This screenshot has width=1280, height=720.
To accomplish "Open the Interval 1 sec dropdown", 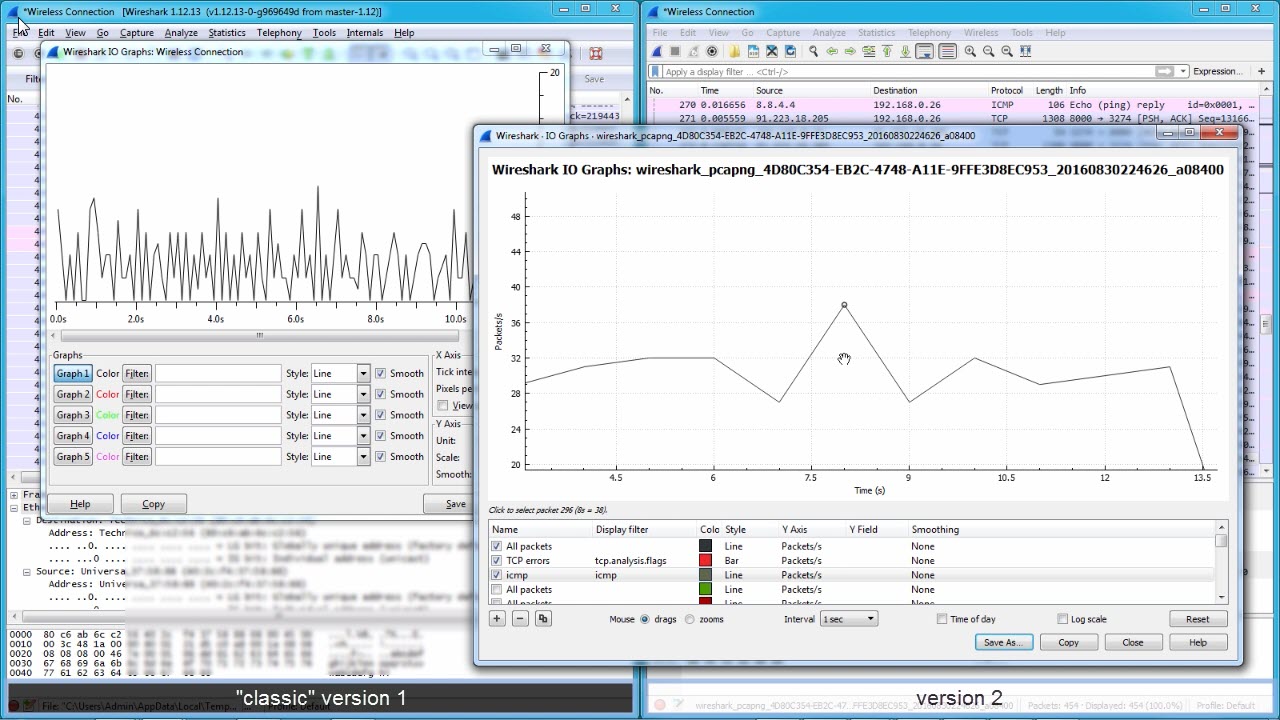I will (849, 619).
